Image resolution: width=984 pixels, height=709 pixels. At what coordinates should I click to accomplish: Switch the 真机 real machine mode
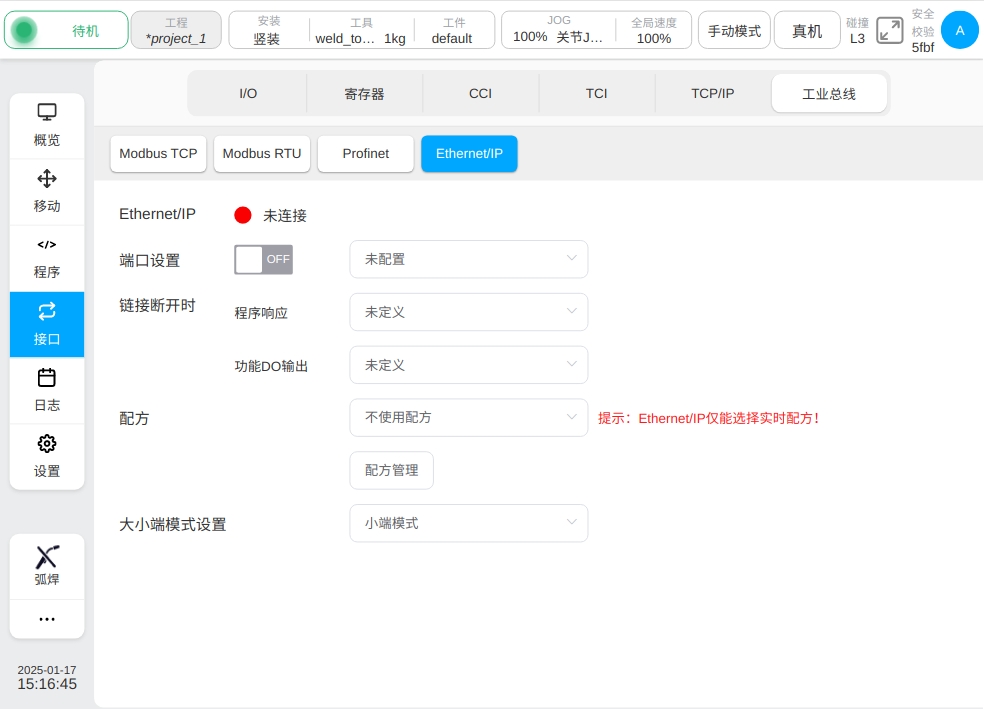pos(807,31)
